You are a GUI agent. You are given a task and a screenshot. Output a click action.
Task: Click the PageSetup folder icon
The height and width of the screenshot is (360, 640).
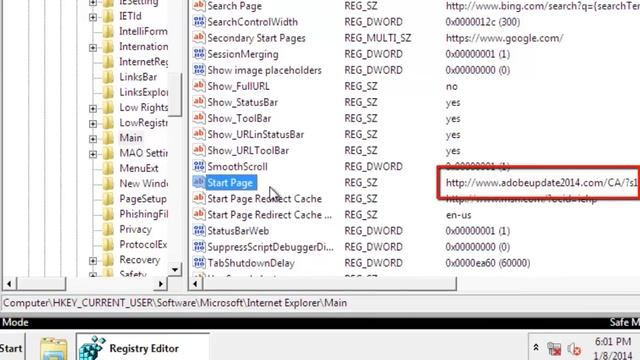(108, 199)
